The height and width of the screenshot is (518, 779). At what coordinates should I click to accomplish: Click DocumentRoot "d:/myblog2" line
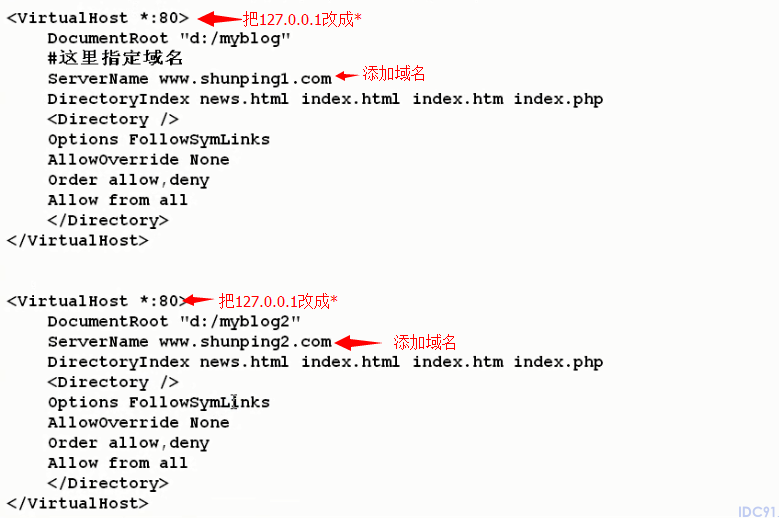pyautogui.click(x=174, y=321)
